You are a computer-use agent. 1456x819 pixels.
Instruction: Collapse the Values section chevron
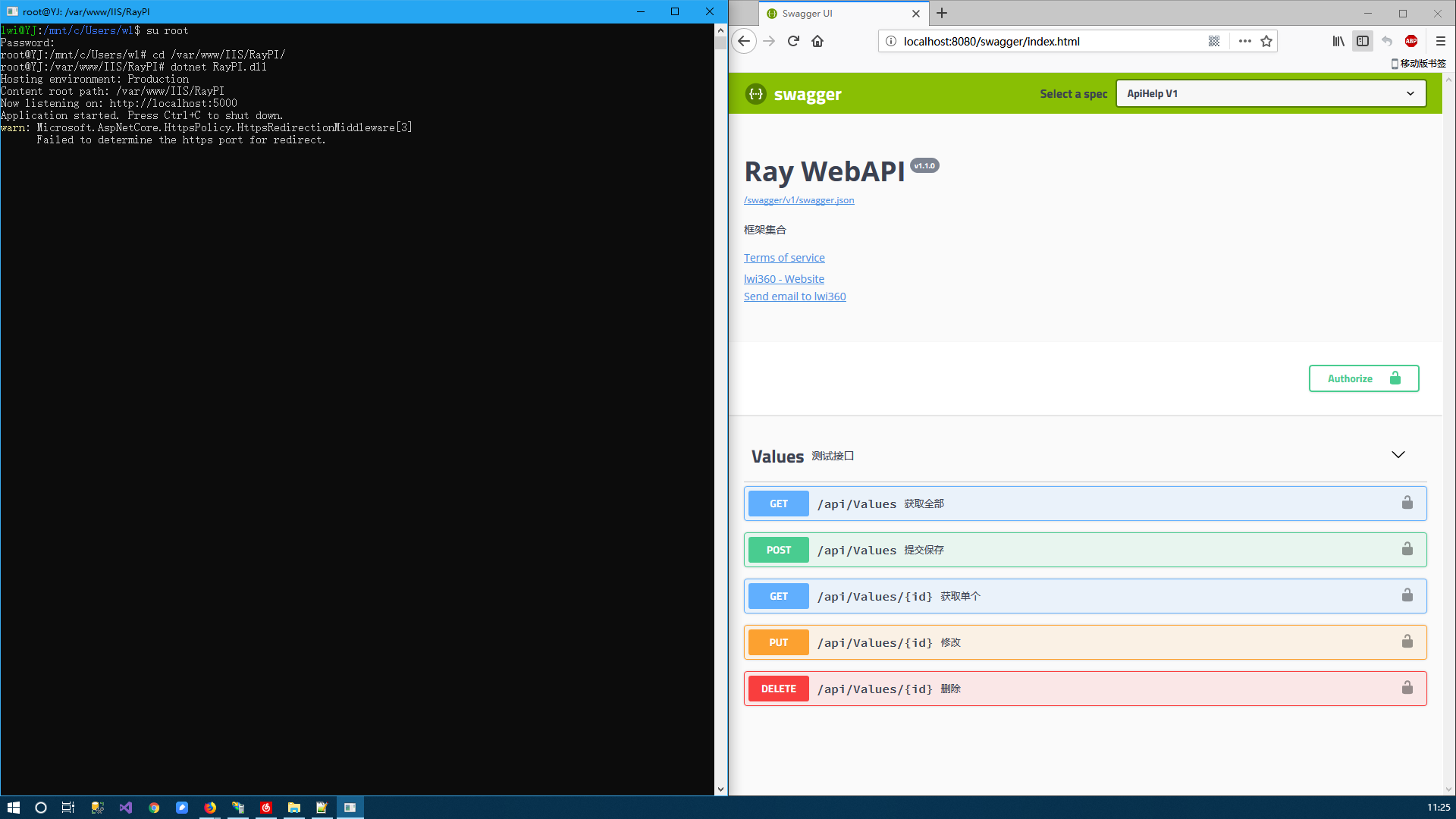coord(1398,455)
